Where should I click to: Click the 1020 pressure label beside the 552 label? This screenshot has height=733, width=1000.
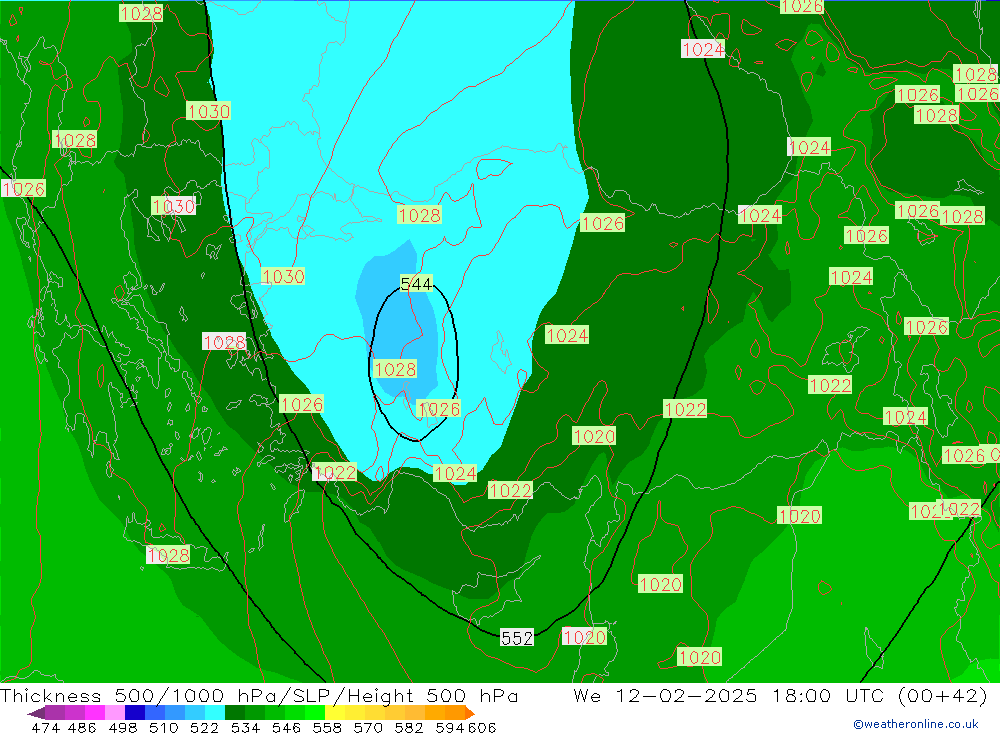pos(584,637)
